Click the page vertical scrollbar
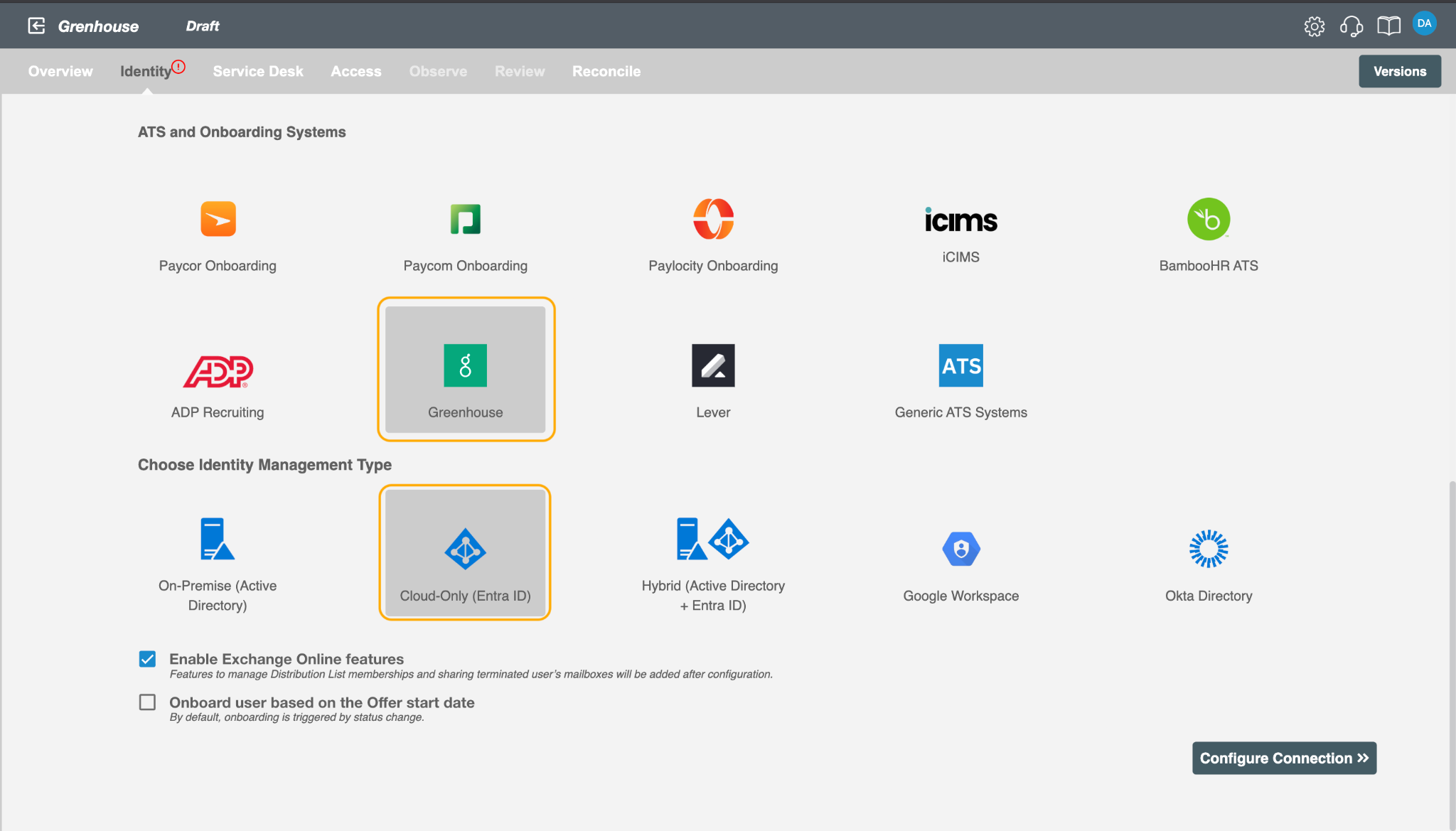1456x831 pixels. (x=1452, y=654)
